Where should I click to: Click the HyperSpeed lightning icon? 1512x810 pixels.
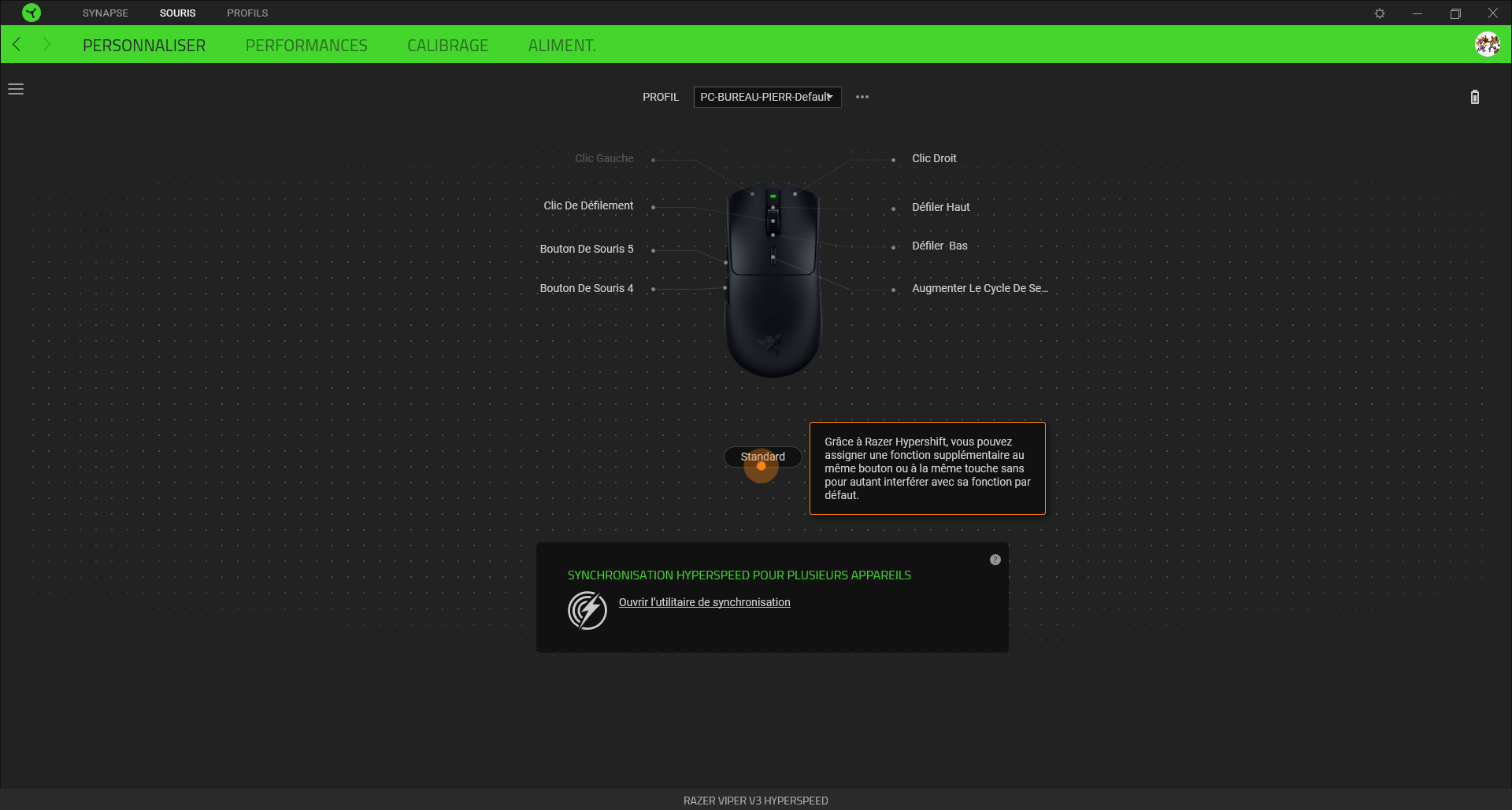(587, 611)
